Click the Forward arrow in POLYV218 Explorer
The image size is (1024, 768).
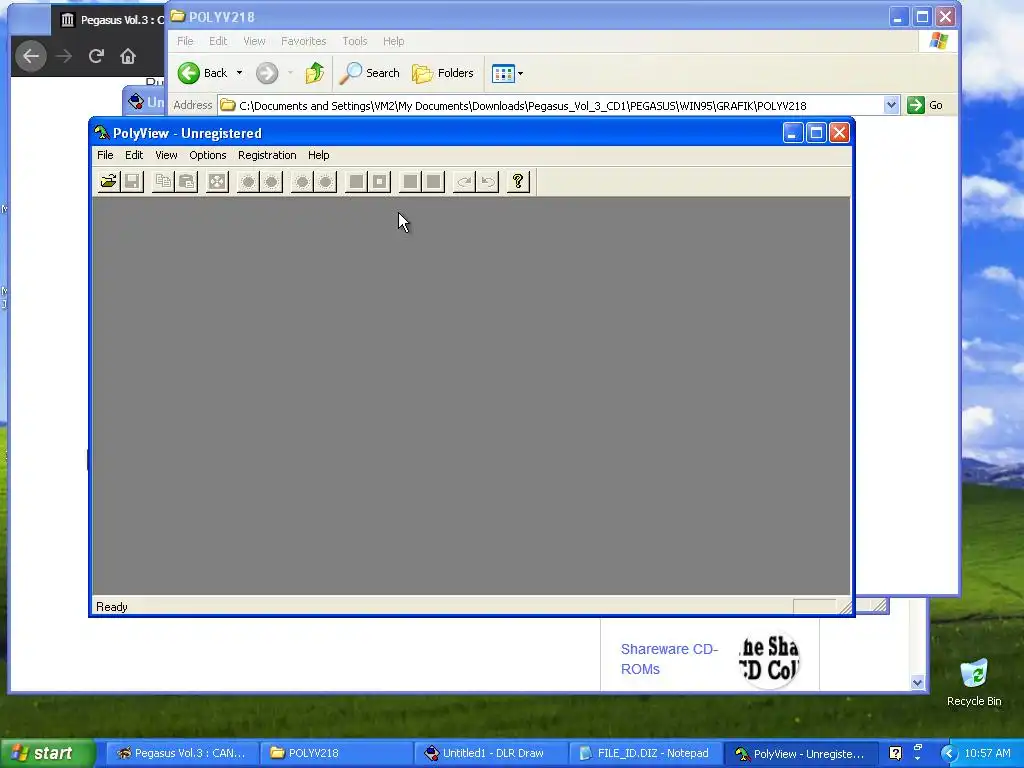pos(266,73)
